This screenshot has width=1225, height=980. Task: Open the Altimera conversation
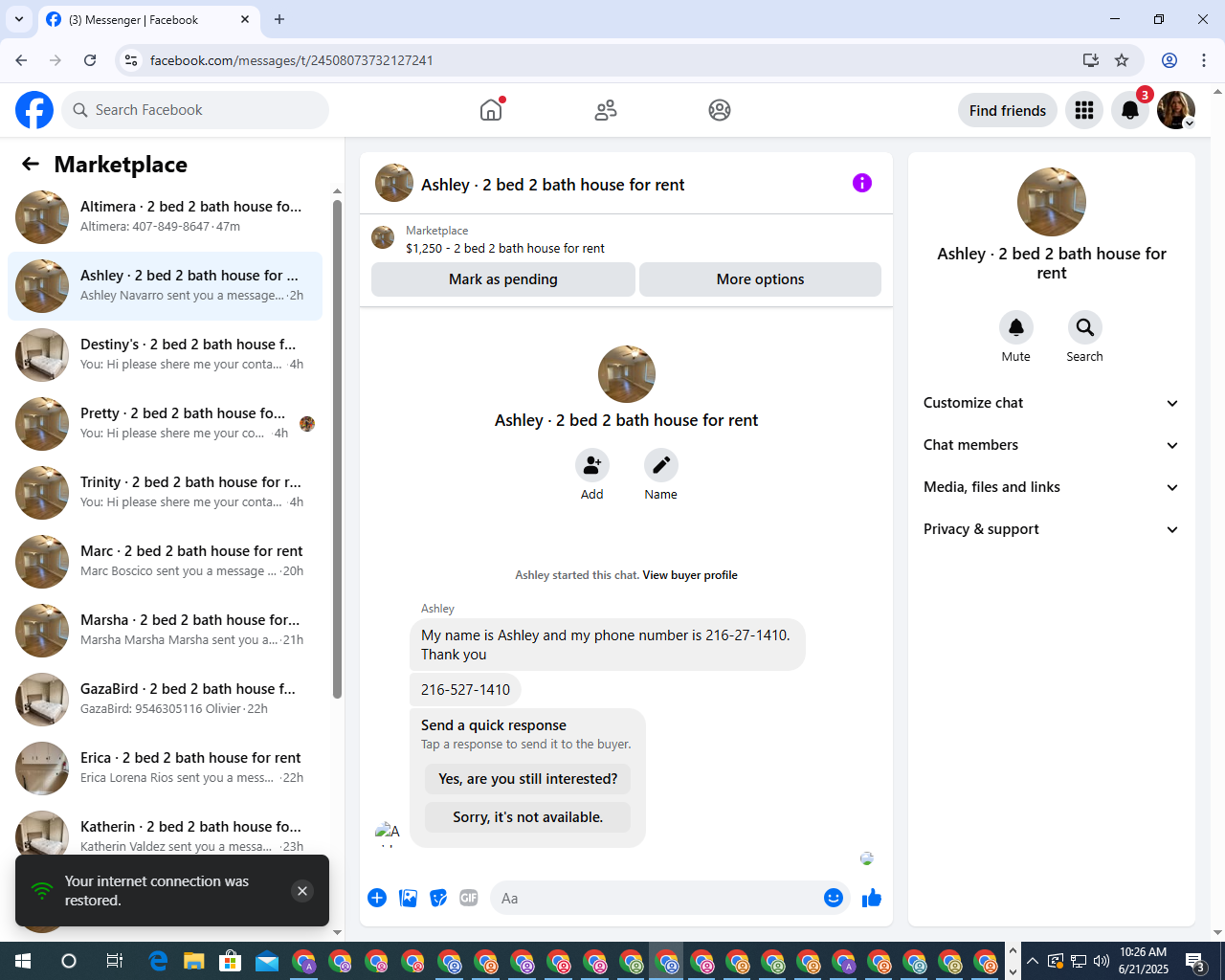tap(166, 216)
